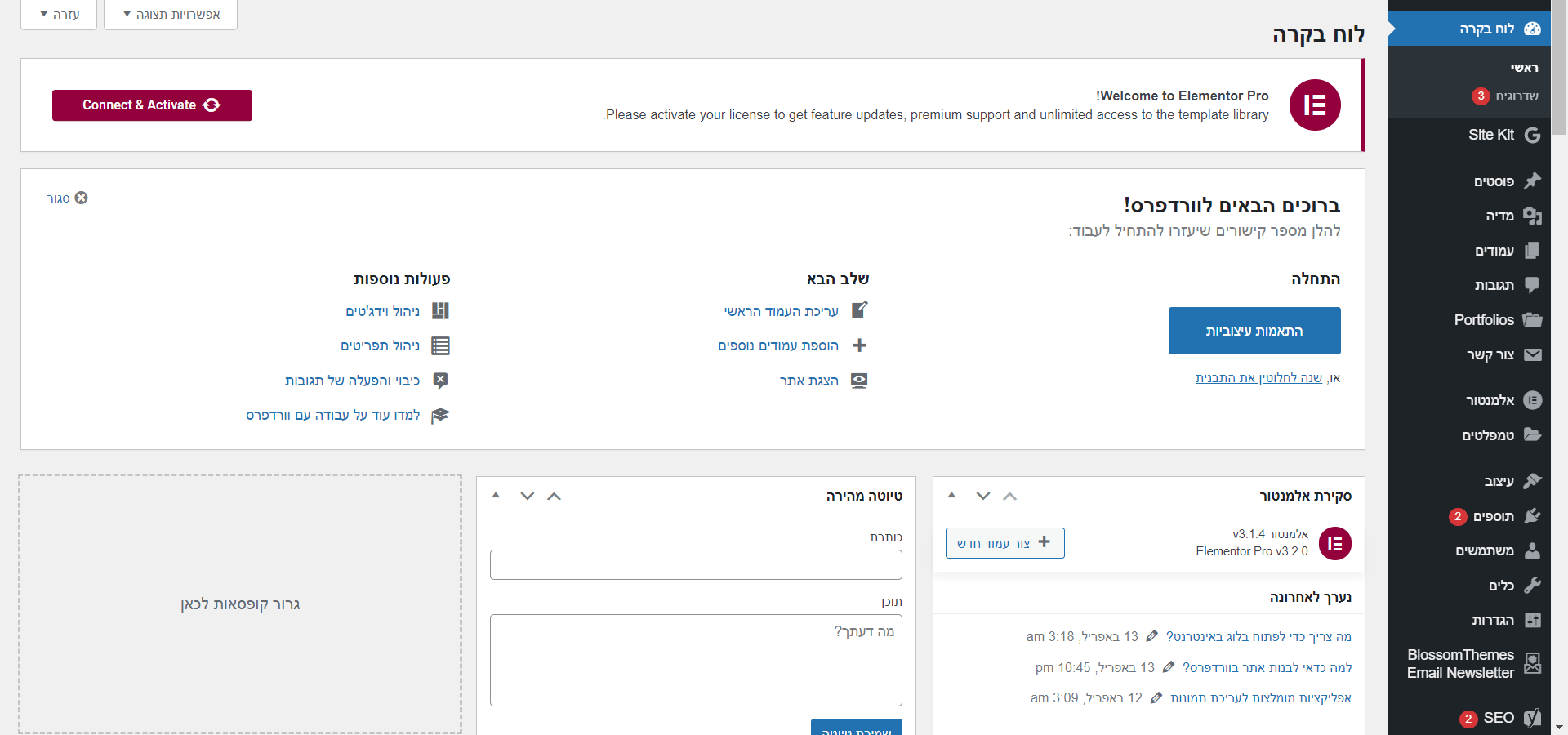The height and width of the screenshot is (735, 1568).
Task: Dismiss welcome panel with סגור
Action: [x=68, y=198]
